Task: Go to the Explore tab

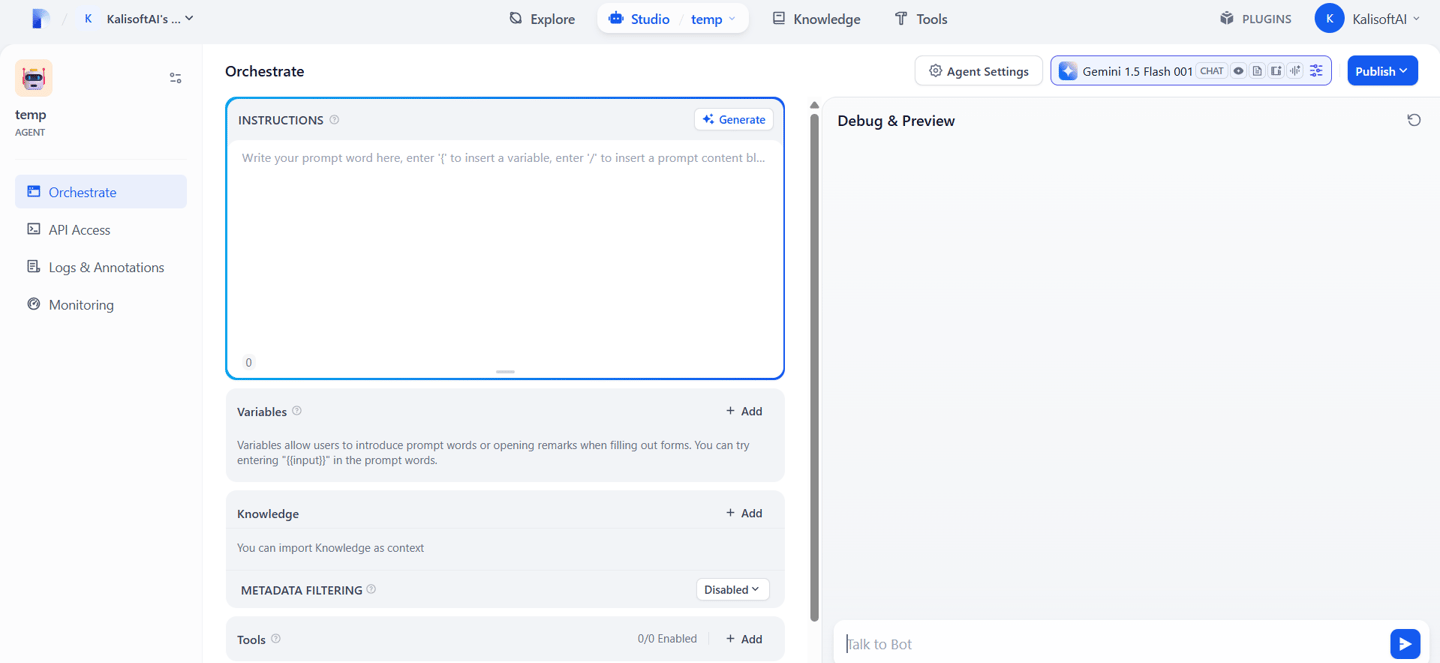Action: (542, 19)
